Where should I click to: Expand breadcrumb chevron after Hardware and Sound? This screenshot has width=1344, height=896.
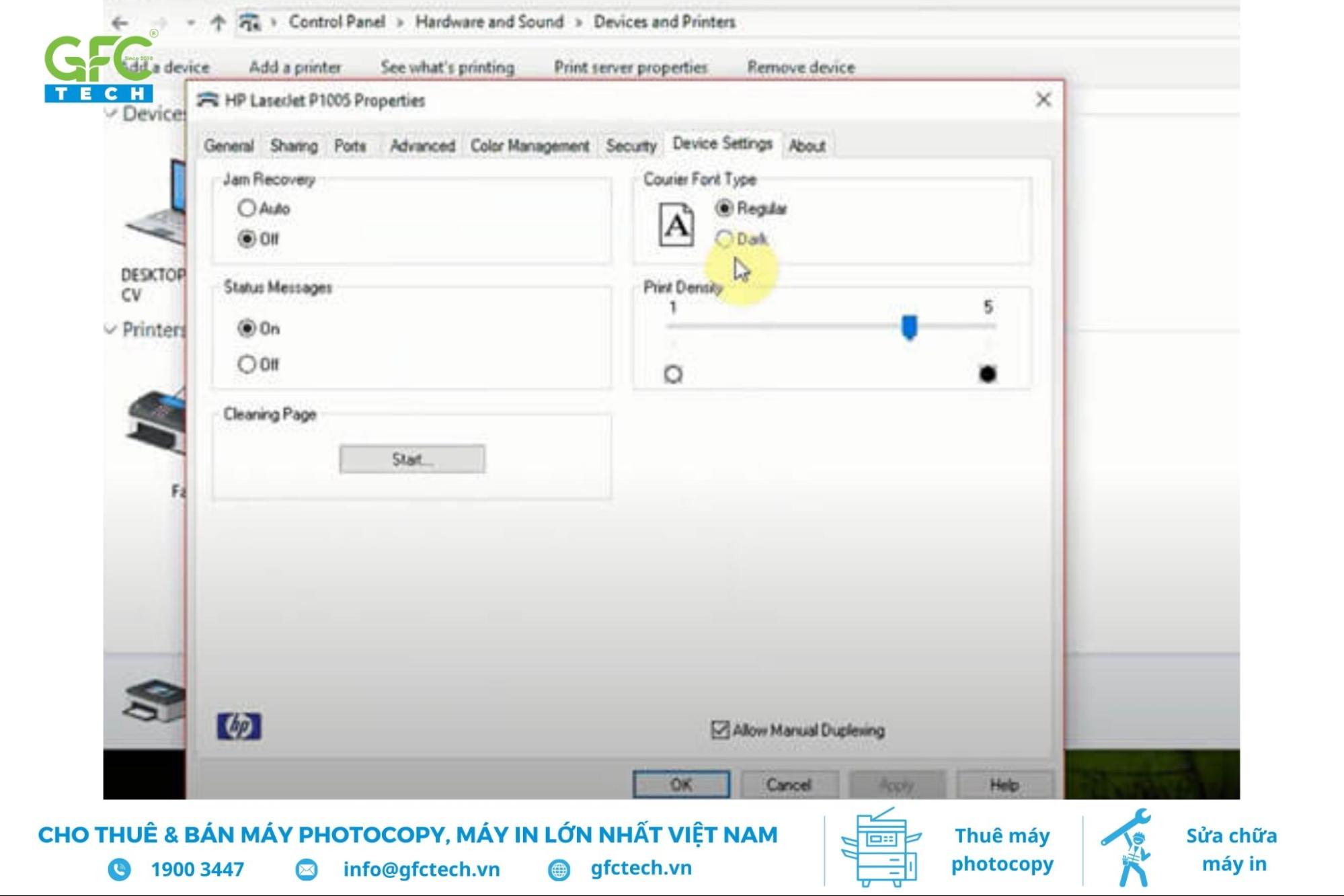(579, 22)
